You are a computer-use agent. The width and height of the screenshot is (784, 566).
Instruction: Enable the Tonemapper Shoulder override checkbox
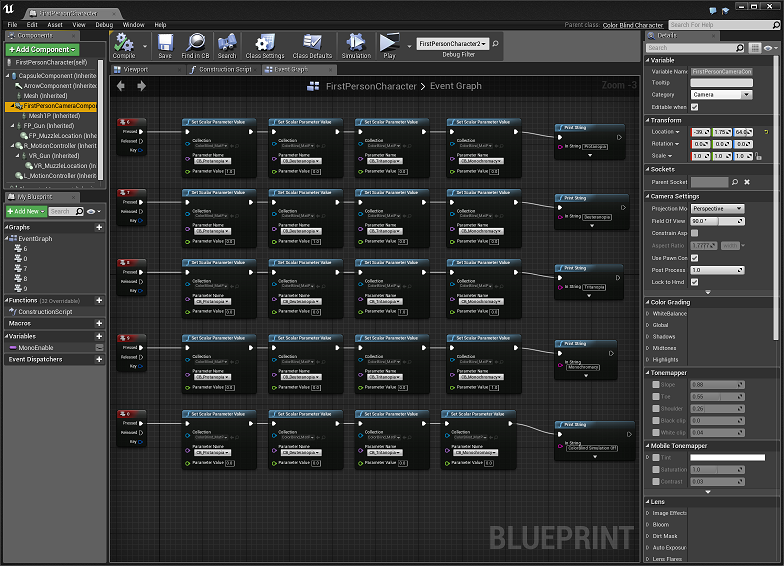coord(656,408)
